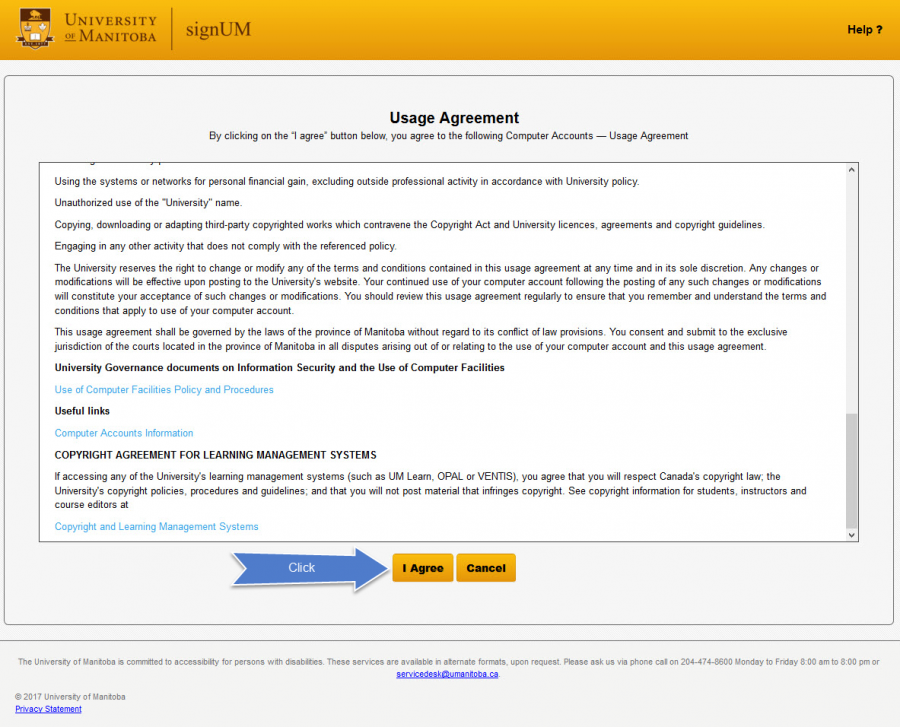The height and width of the screenshot is (727, 900).
Task: Open Copyright and Learning Management Systems link
Action: pyautogui.click(x=156, y=526)
